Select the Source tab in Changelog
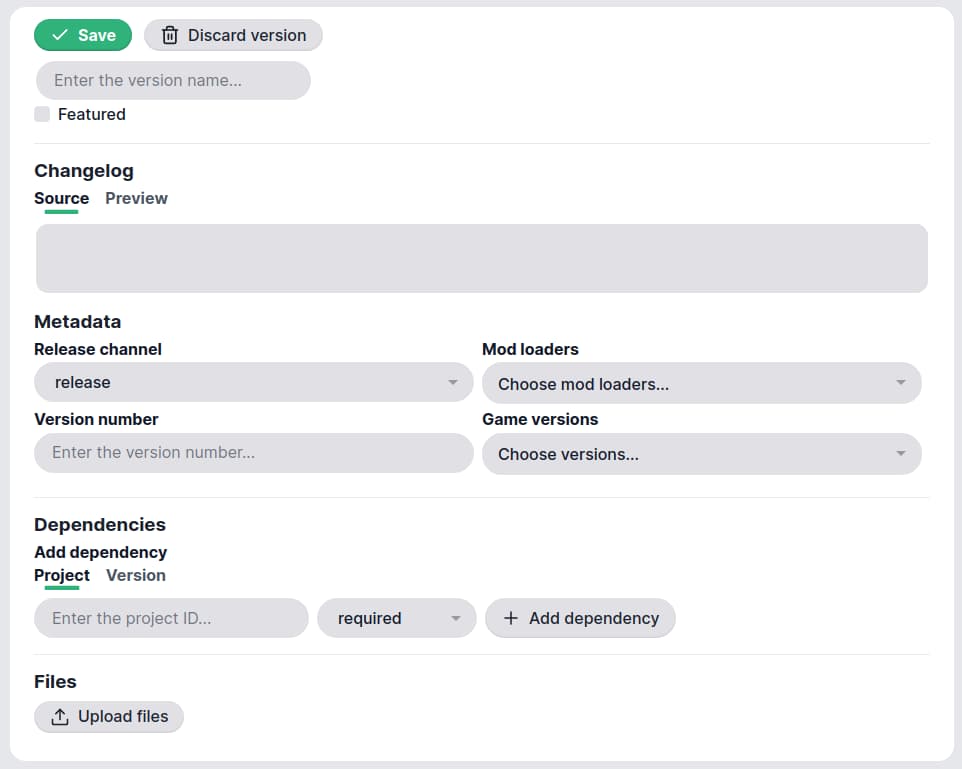This screenshot has height=769, width=962. 61,198
